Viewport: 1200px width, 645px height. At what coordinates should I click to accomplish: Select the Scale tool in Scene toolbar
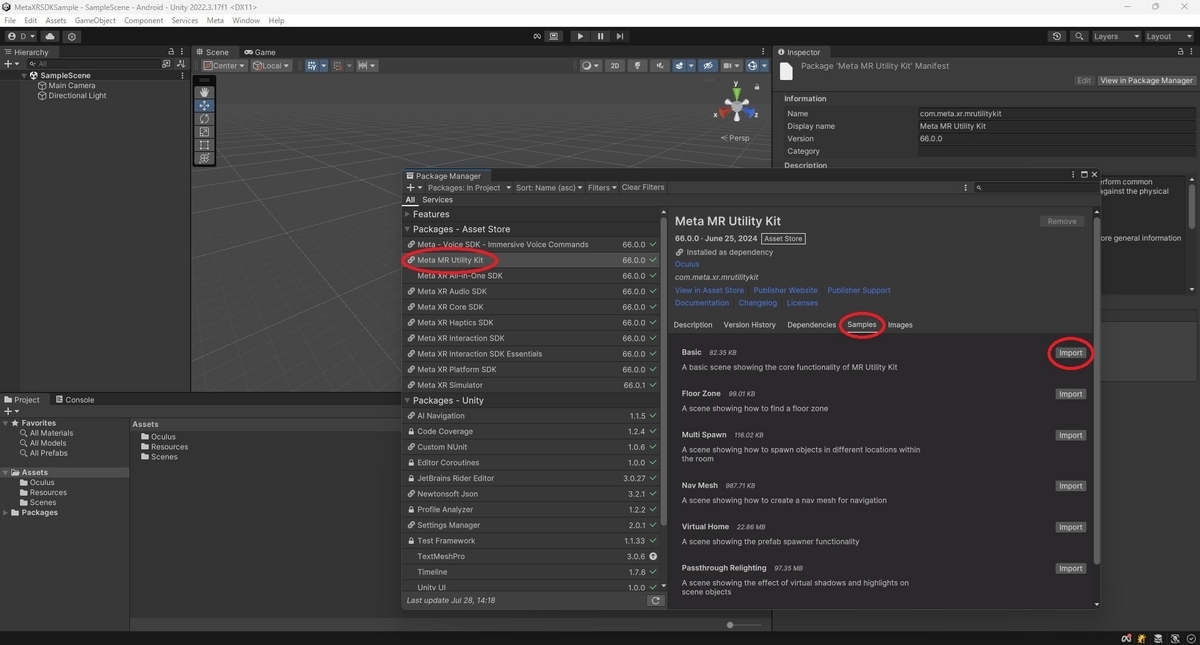(x=204, y=131)
